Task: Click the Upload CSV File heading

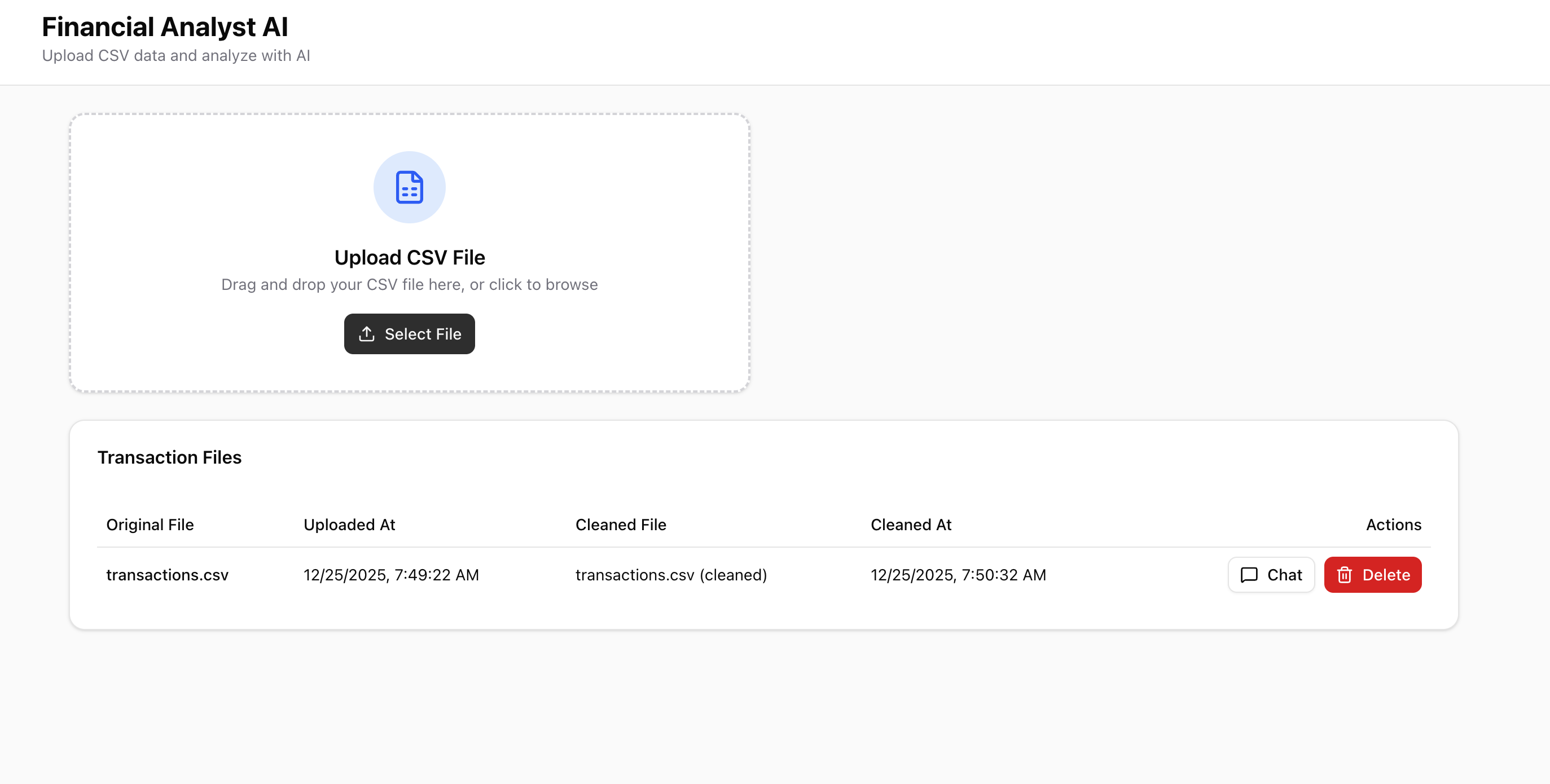Action: coord(409,258)
